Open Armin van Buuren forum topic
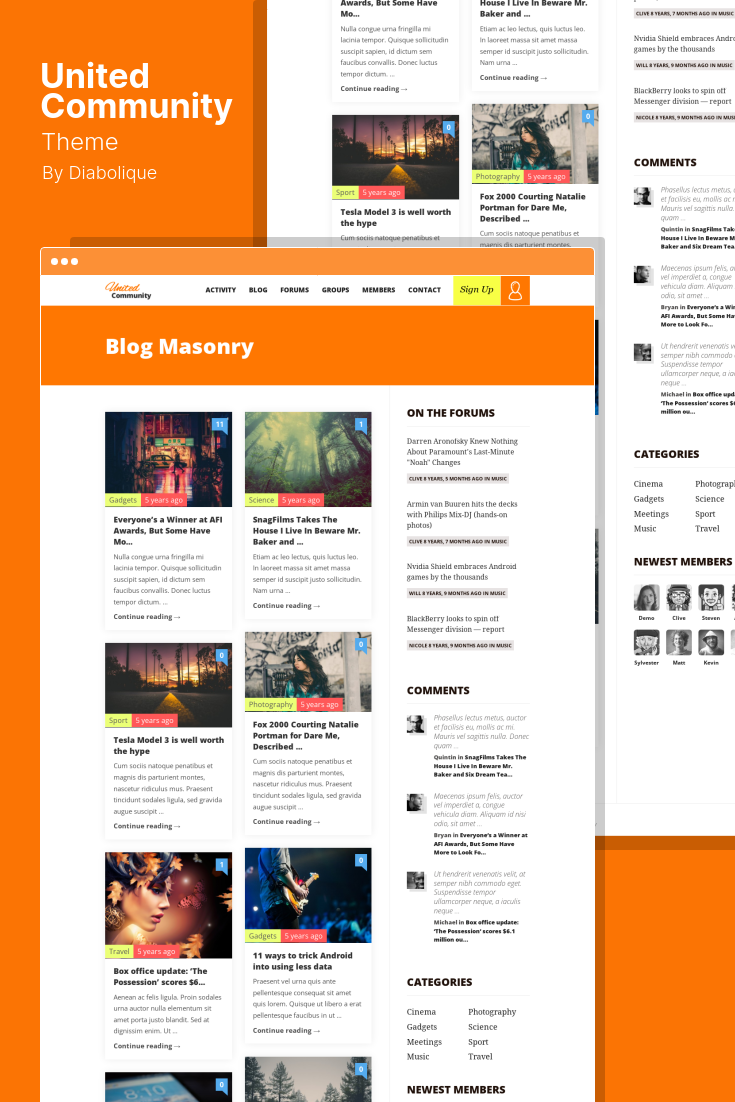Image resolution: width=735 pixels, height=1102 pixels. pyautogui.click(x=462, y=514)
